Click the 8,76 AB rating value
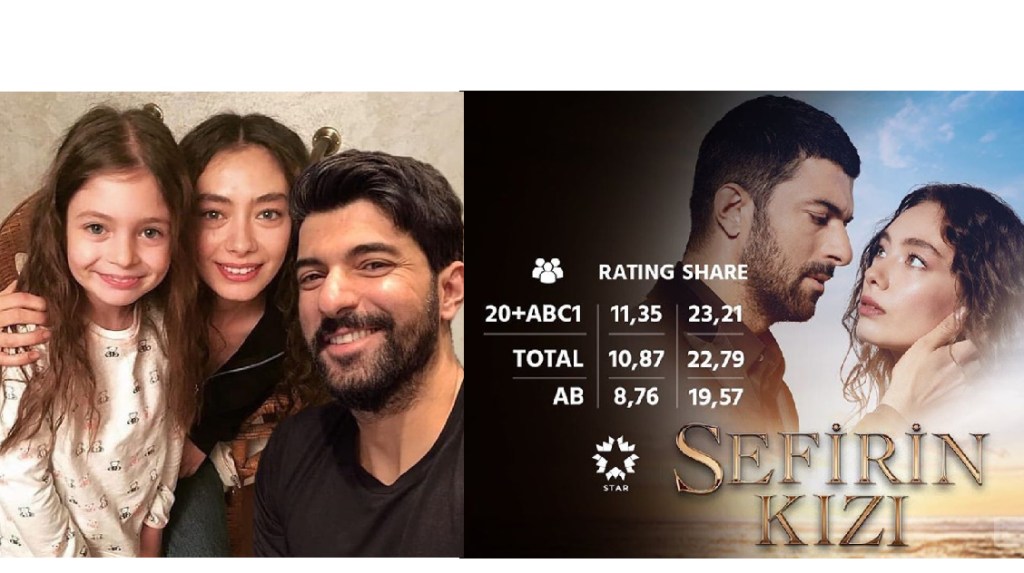Screen dimensions: 1024x573 click(x=636, y=397)
